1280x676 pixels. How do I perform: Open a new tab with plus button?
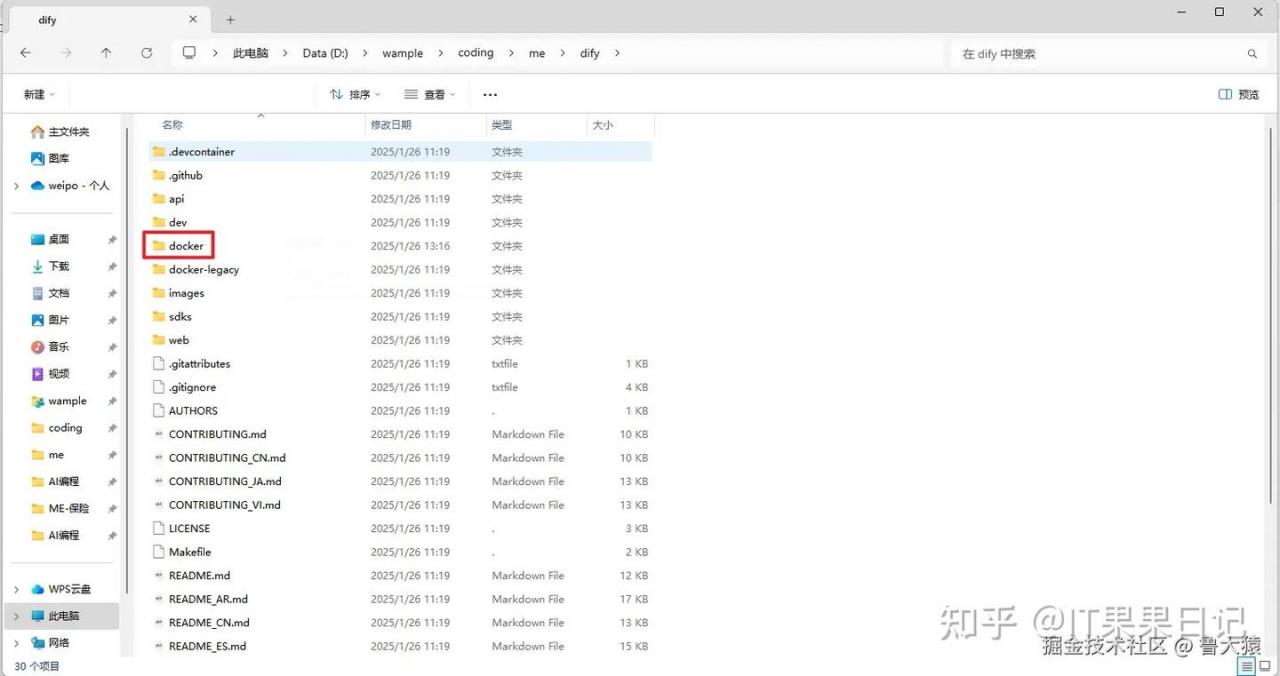click(x=230, y=20)
